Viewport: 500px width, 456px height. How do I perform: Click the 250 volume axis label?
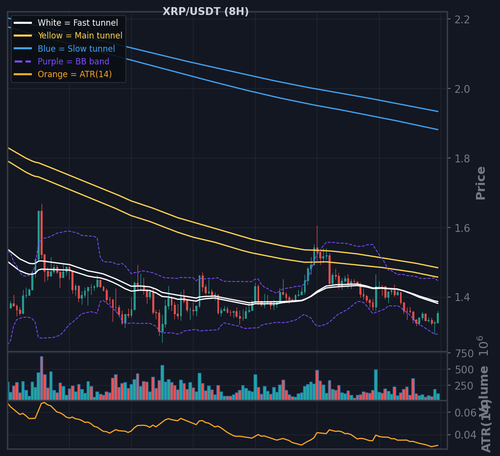coord(464,386)
